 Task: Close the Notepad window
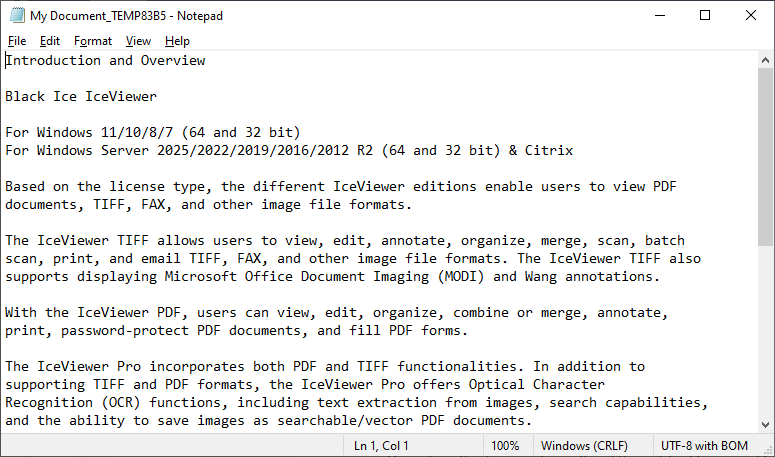pyautogui.click(x=751, y=15)
